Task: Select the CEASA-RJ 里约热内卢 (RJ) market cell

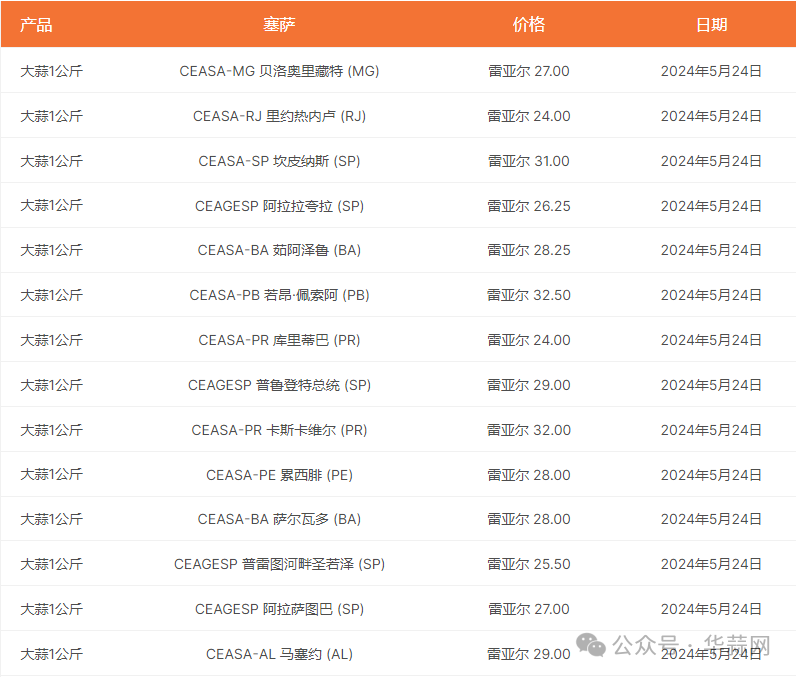Action: tap(279, 116)
